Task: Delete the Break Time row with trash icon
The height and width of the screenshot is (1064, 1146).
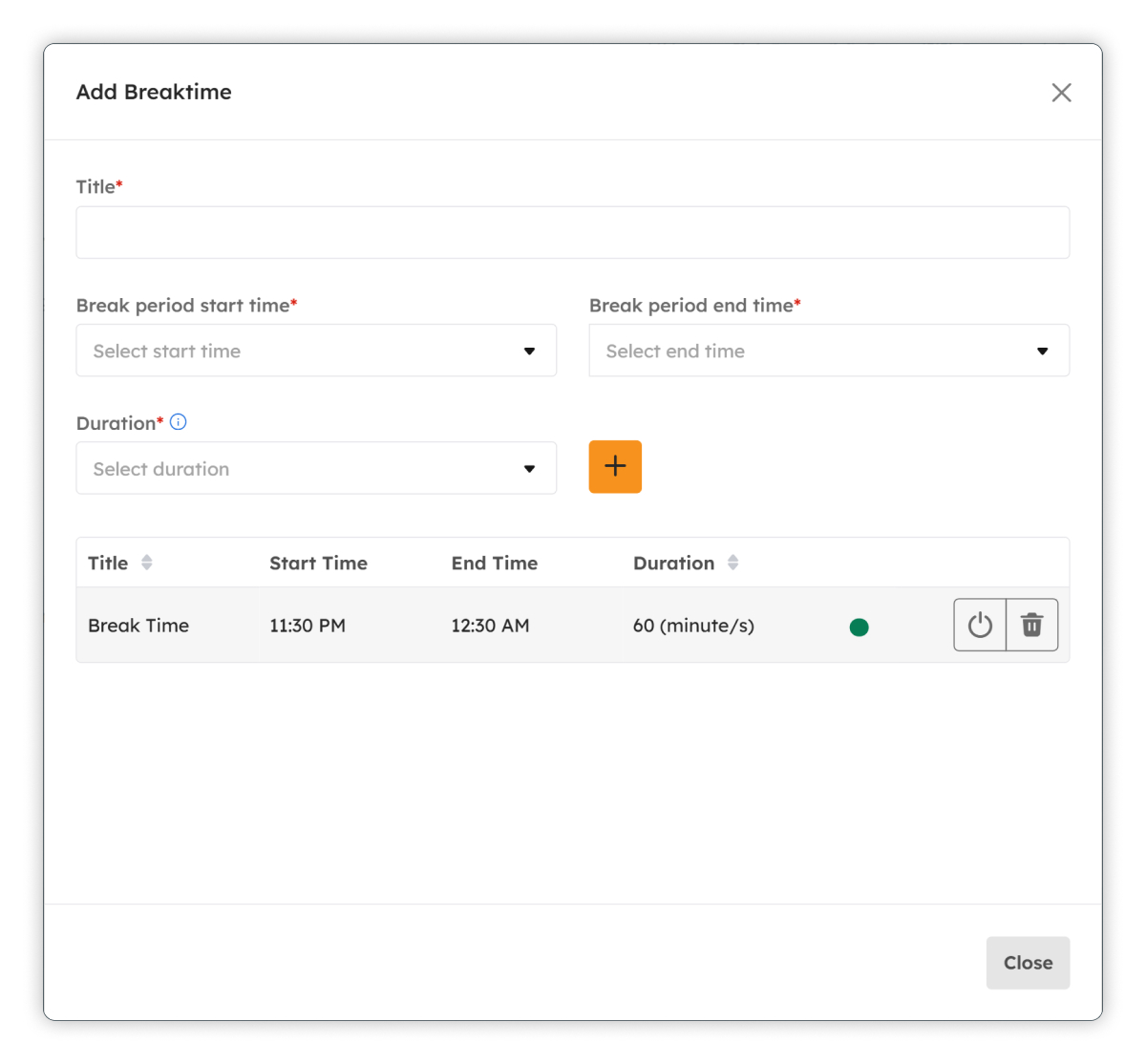Action: (x=1032, y=625)
